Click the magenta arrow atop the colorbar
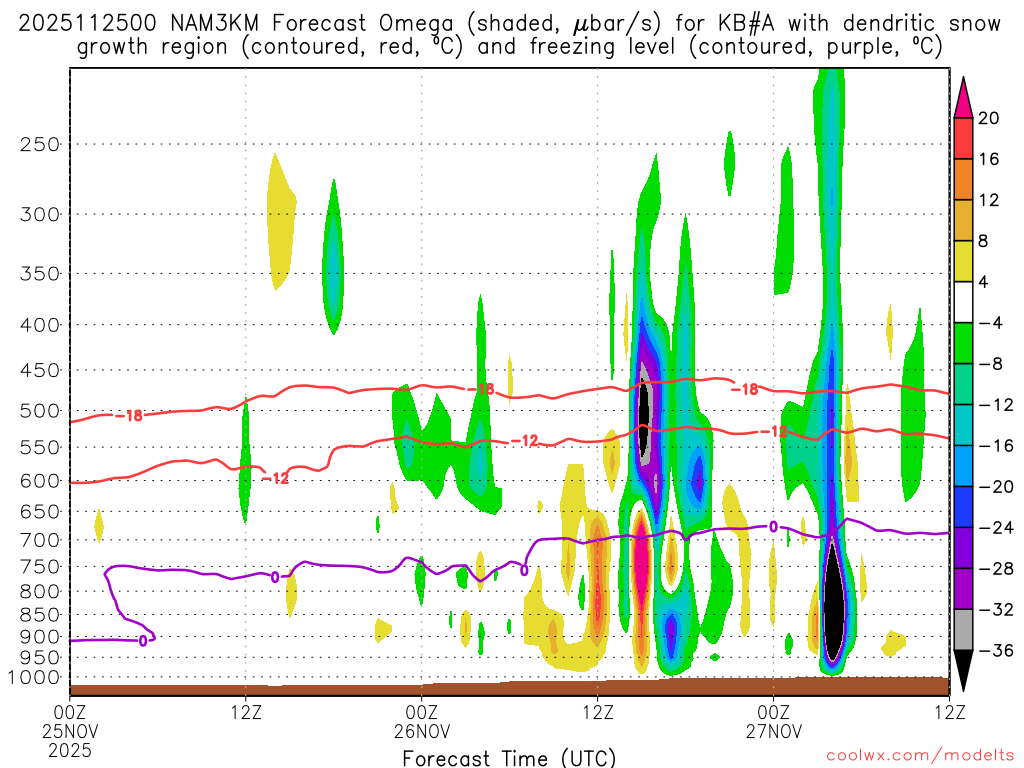The image size is (1024, 768). click(963, 97)
